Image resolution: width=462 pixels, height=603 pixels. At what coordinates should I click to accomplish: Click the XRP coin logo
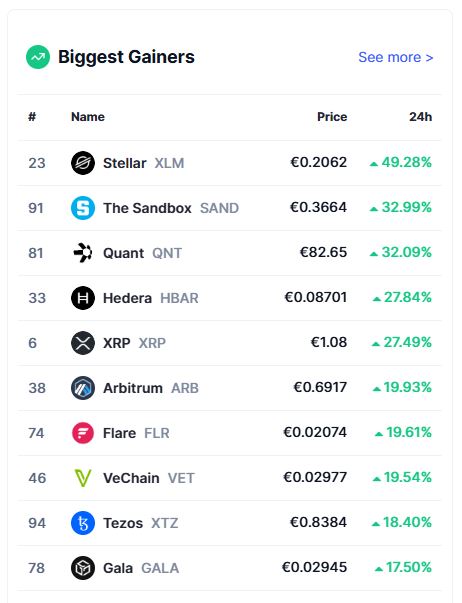(x=83, y=343)
